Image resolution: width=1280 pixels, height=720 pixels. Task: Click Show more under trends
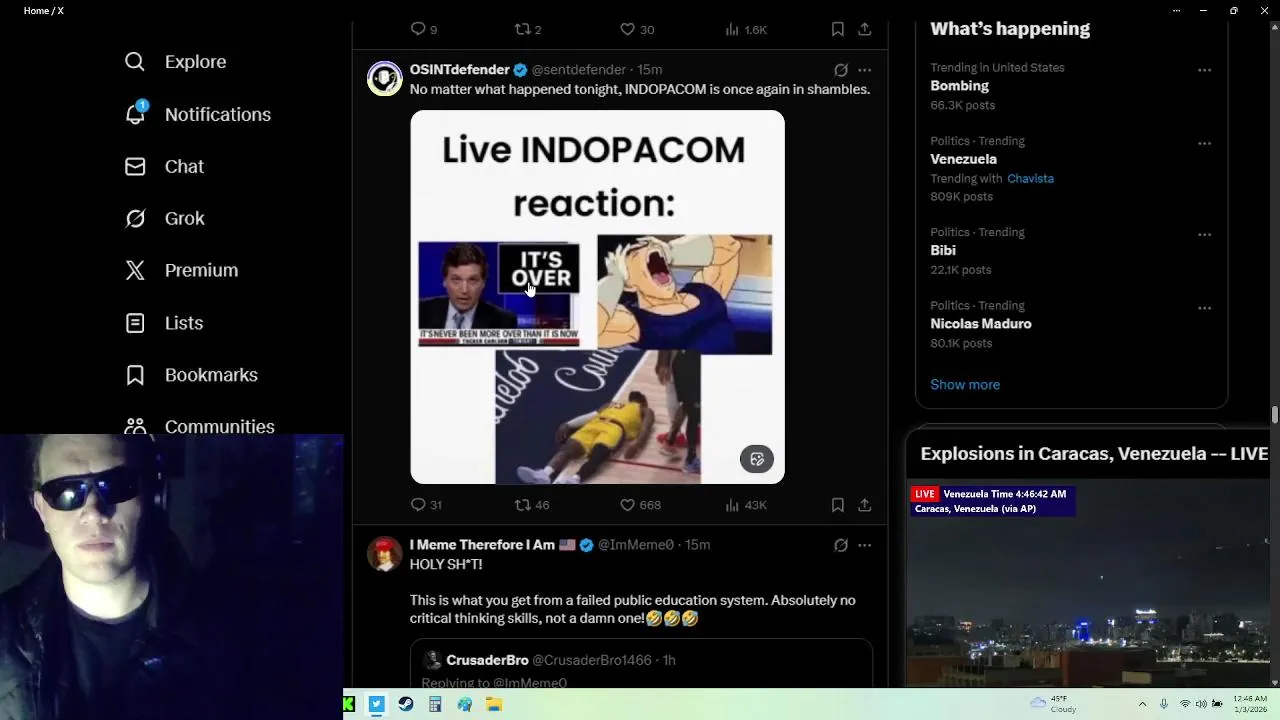pyautogui.click(x=965, y=384)
